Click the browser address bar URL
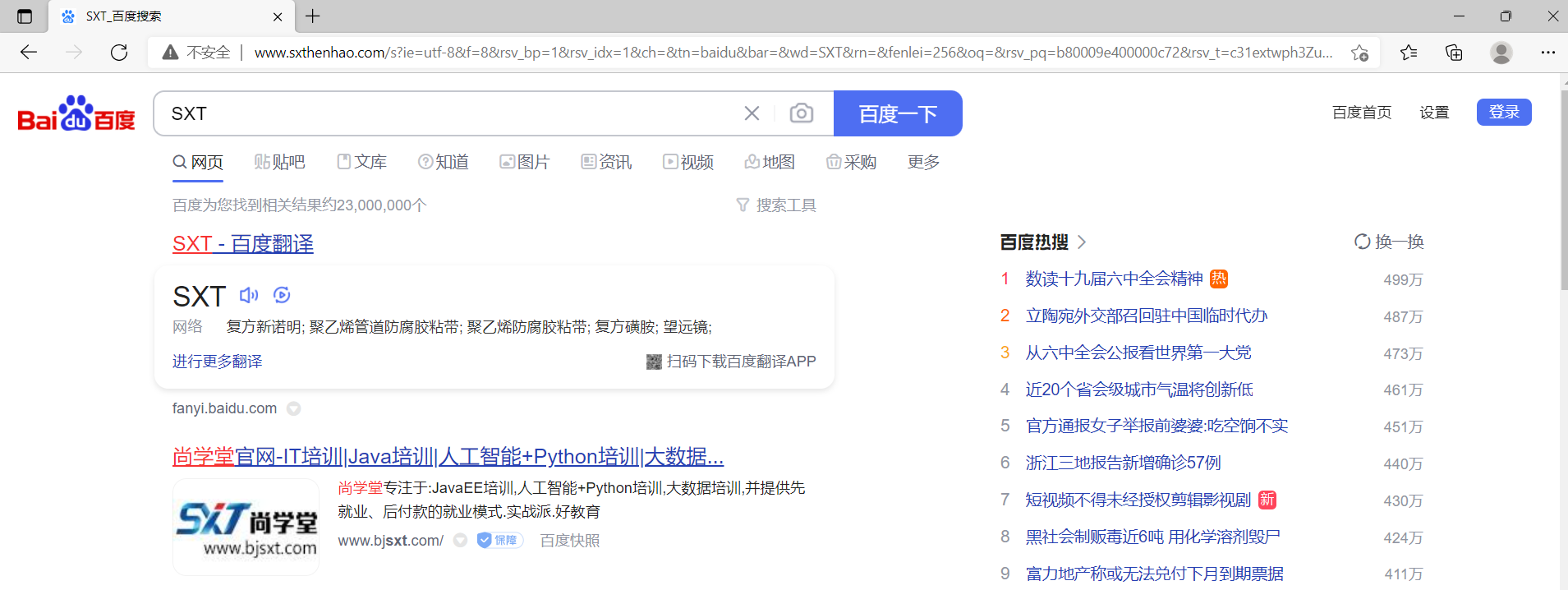1568x590 pixels. 793,53
